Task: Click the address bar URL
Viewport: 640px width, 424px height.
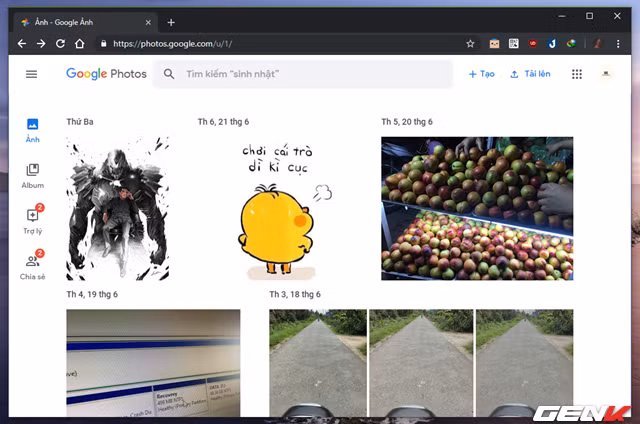Action: (x=173, y=44)
